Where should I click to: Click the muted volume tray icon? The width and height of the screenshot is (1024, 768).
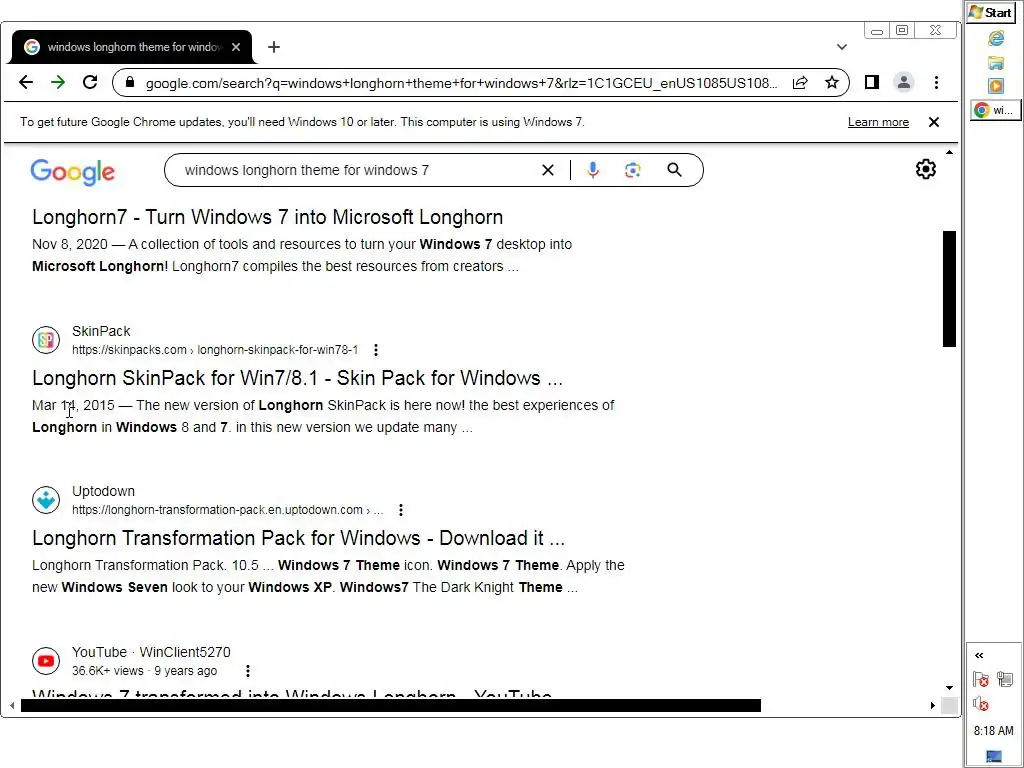coord(980,703)
